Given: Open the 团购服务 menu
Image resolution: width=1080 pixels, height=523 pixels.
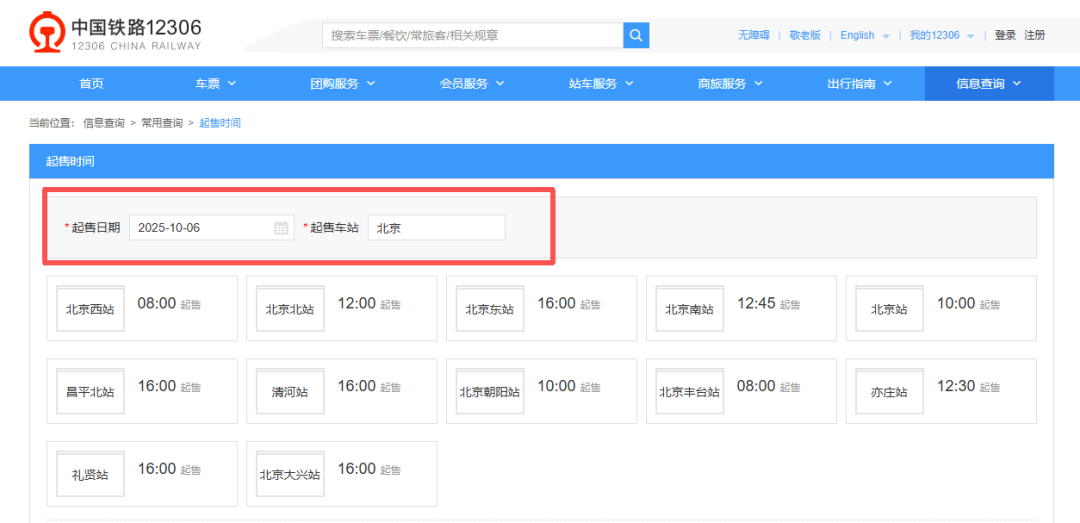Looking at the screenshot, I should [x=342, y=84].
